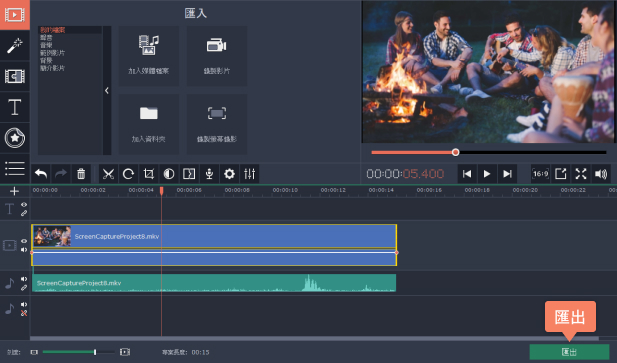This screenshot has height=363, width=617.
Task: Click the timeline zoom slider handle
Action: 95,352
